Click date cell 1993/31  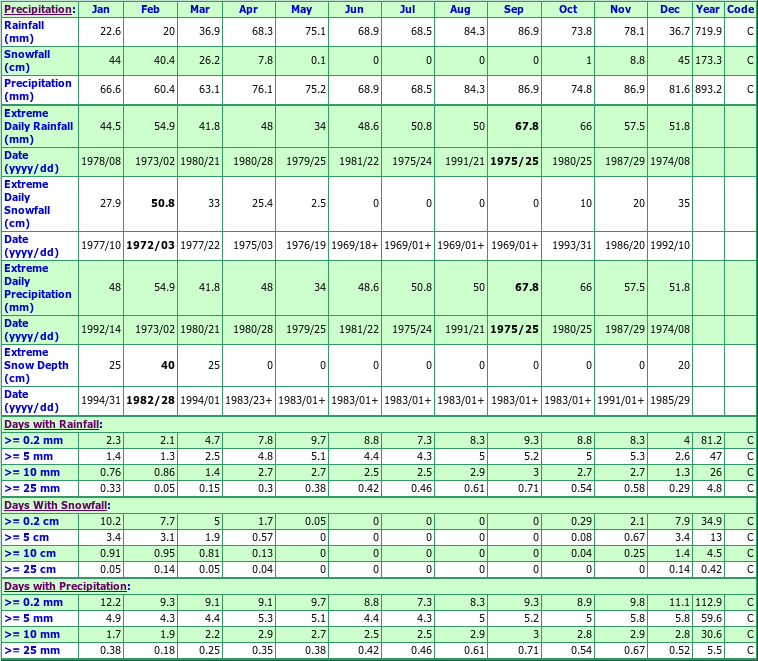(572, 246)
